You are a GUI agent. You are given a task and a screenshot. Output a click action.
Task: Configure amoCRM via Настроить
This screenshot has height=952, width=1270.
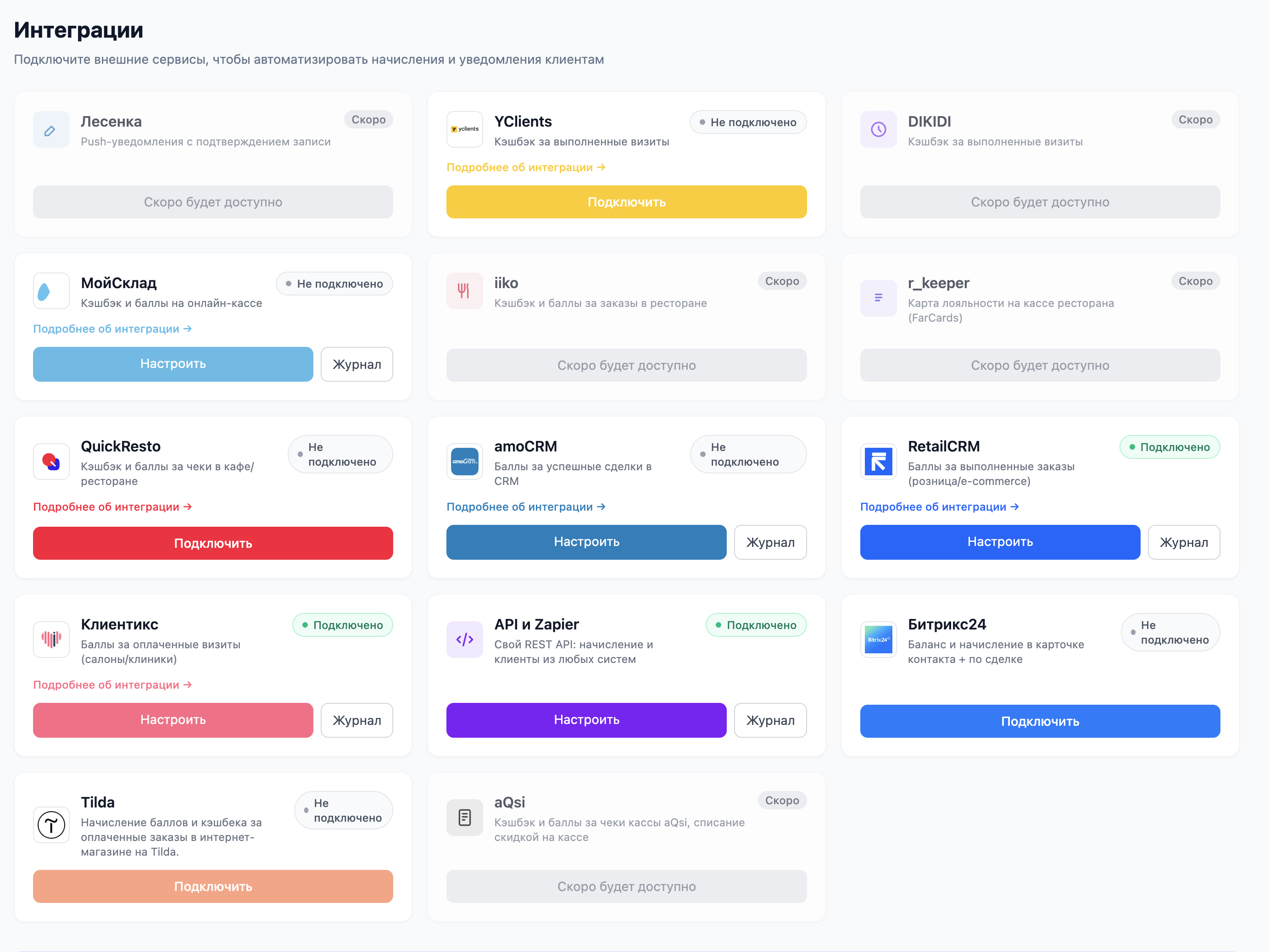pos(586,542)
